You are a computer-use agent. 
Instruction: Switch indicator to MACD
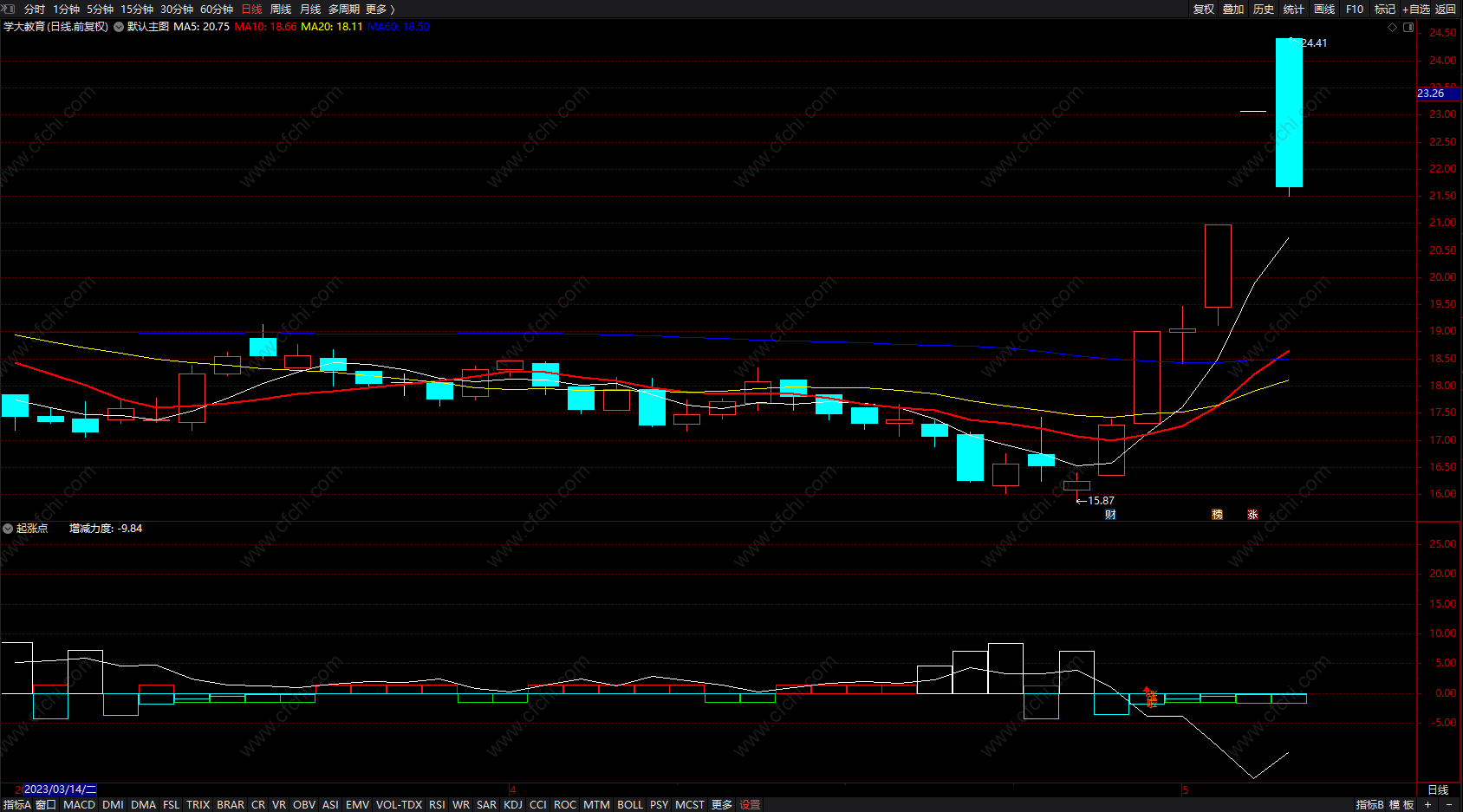79,804
